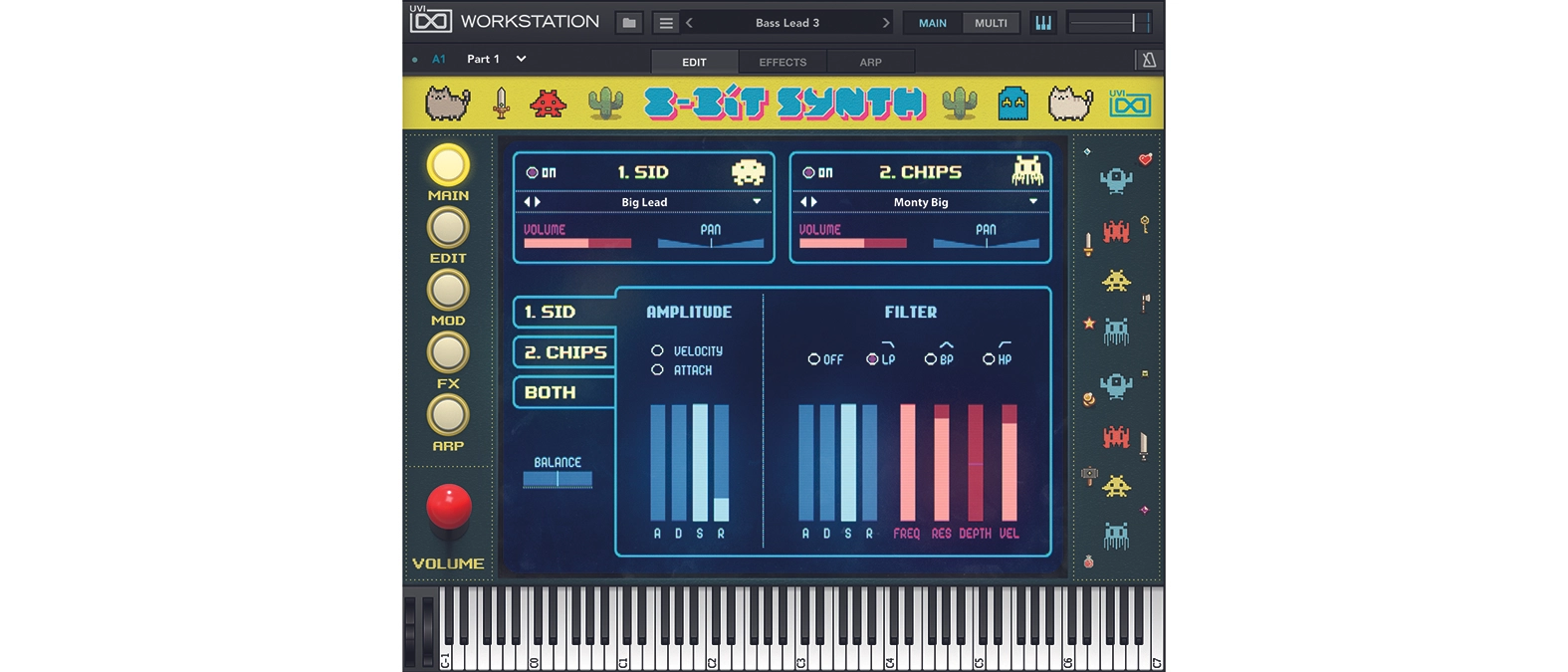The image size is (1568, 672).
Task: Go to the next preset with the right chevron
Action: 885,23
